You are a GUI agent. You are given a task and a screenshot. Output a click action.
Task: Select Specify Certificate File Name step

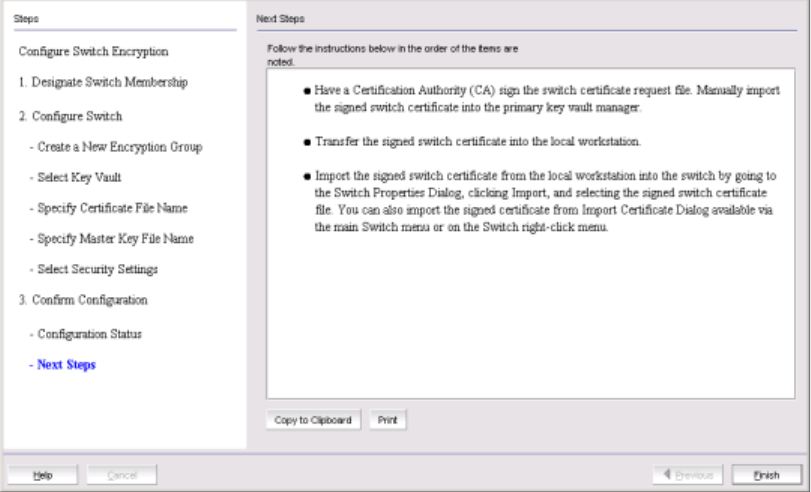click(x=108, y=208)
